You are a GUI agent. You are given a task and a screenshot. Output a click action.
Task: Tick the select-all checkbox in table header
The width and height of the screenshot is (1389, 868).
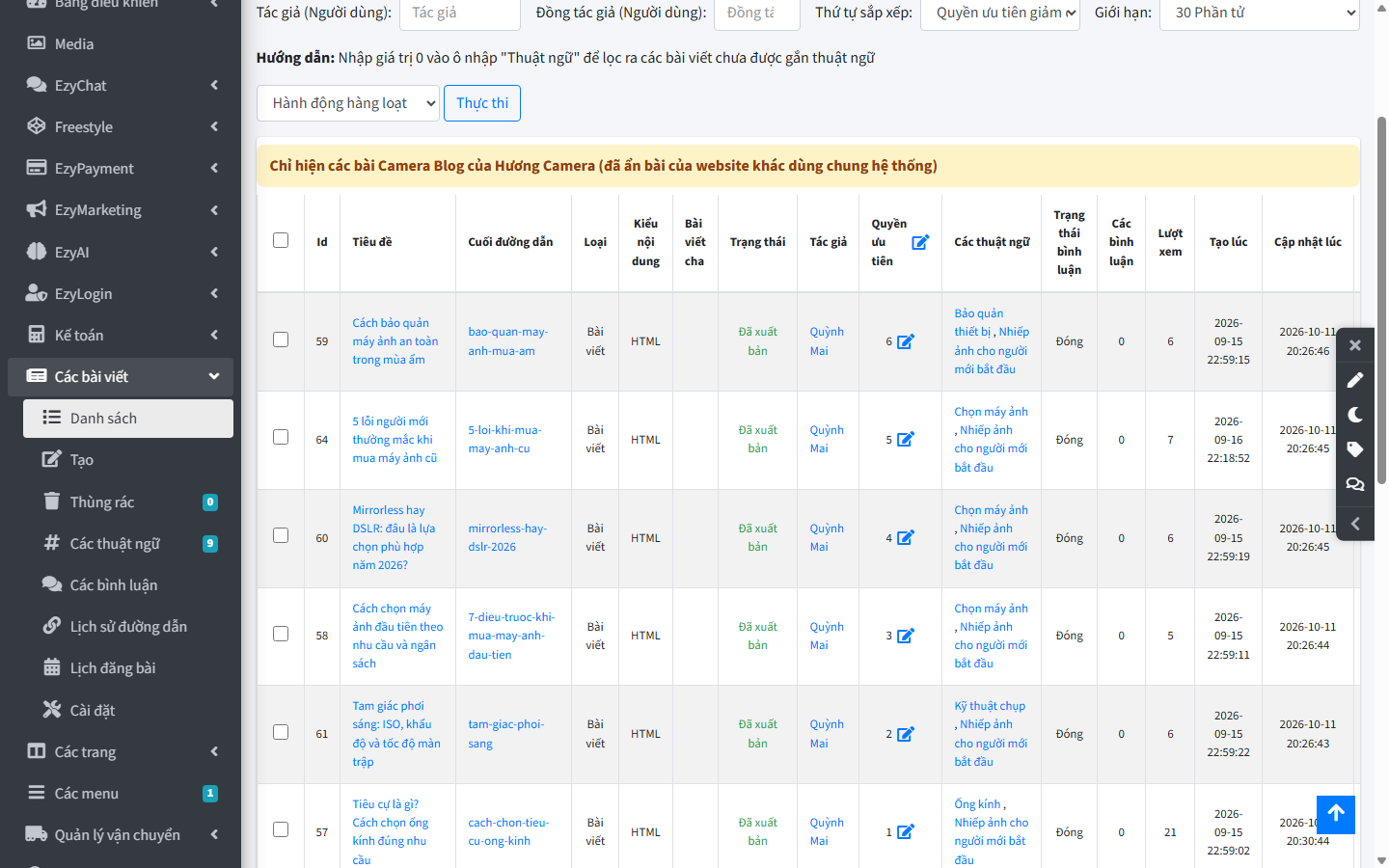281,240
